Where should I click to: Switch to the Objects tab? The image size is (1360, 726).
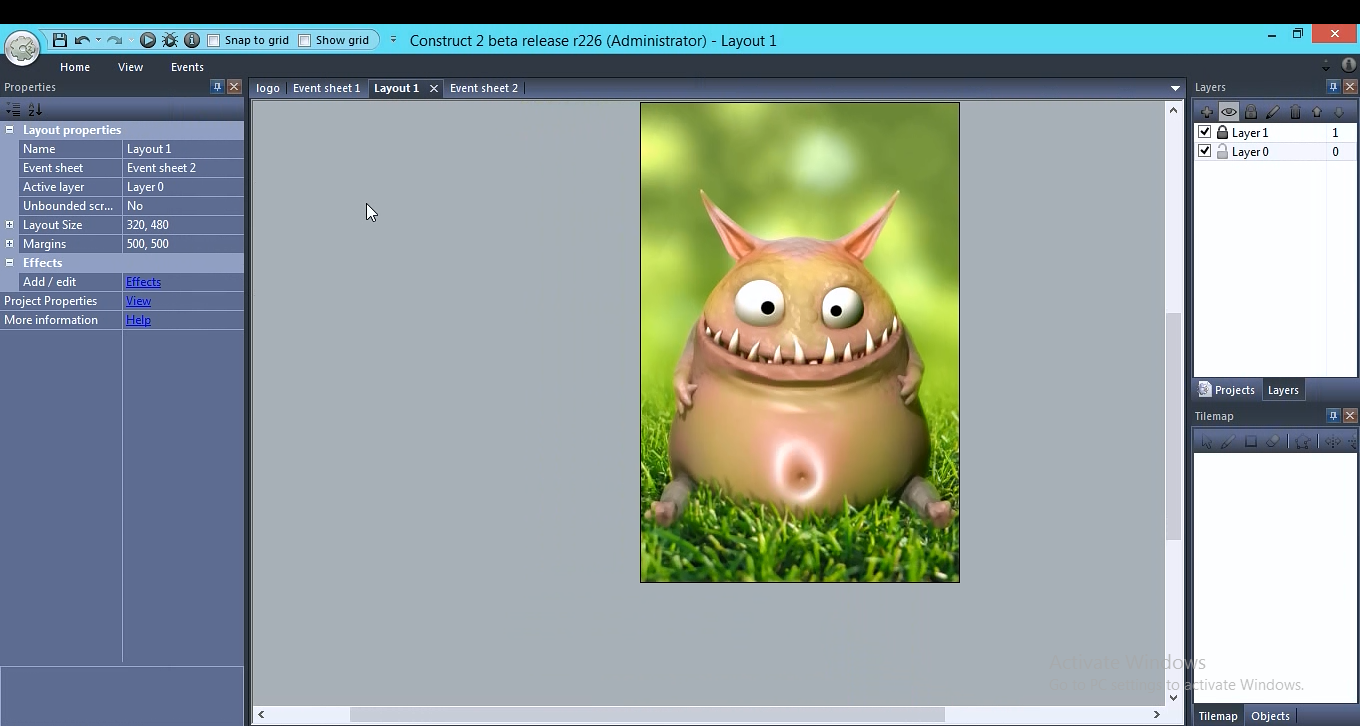[x=1270, y=716]
